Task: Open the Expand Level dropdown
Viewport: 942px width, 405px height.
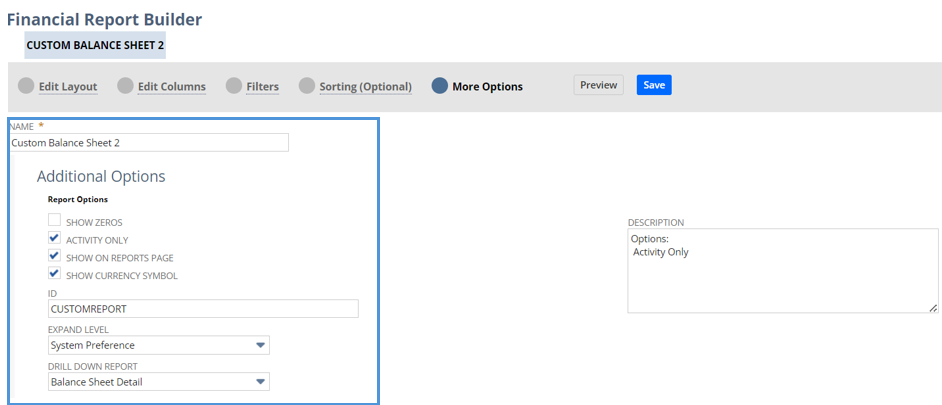Action: tap(159, 346)
